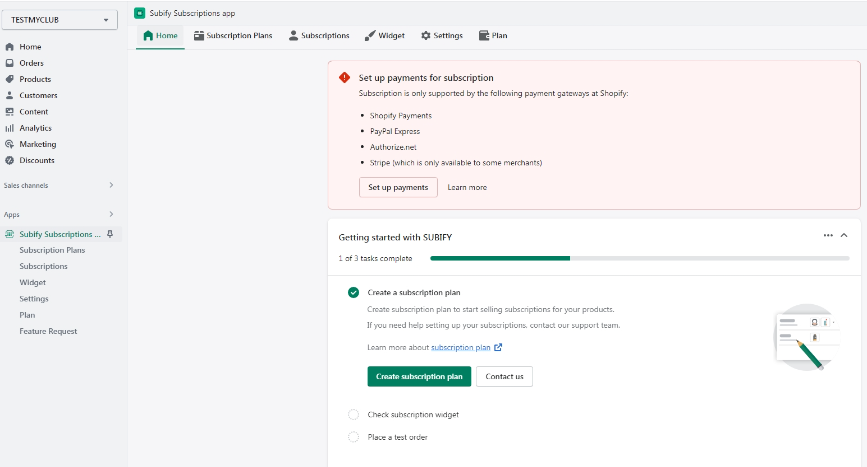Click the red warning diamond icon

(x=344, y=77)
